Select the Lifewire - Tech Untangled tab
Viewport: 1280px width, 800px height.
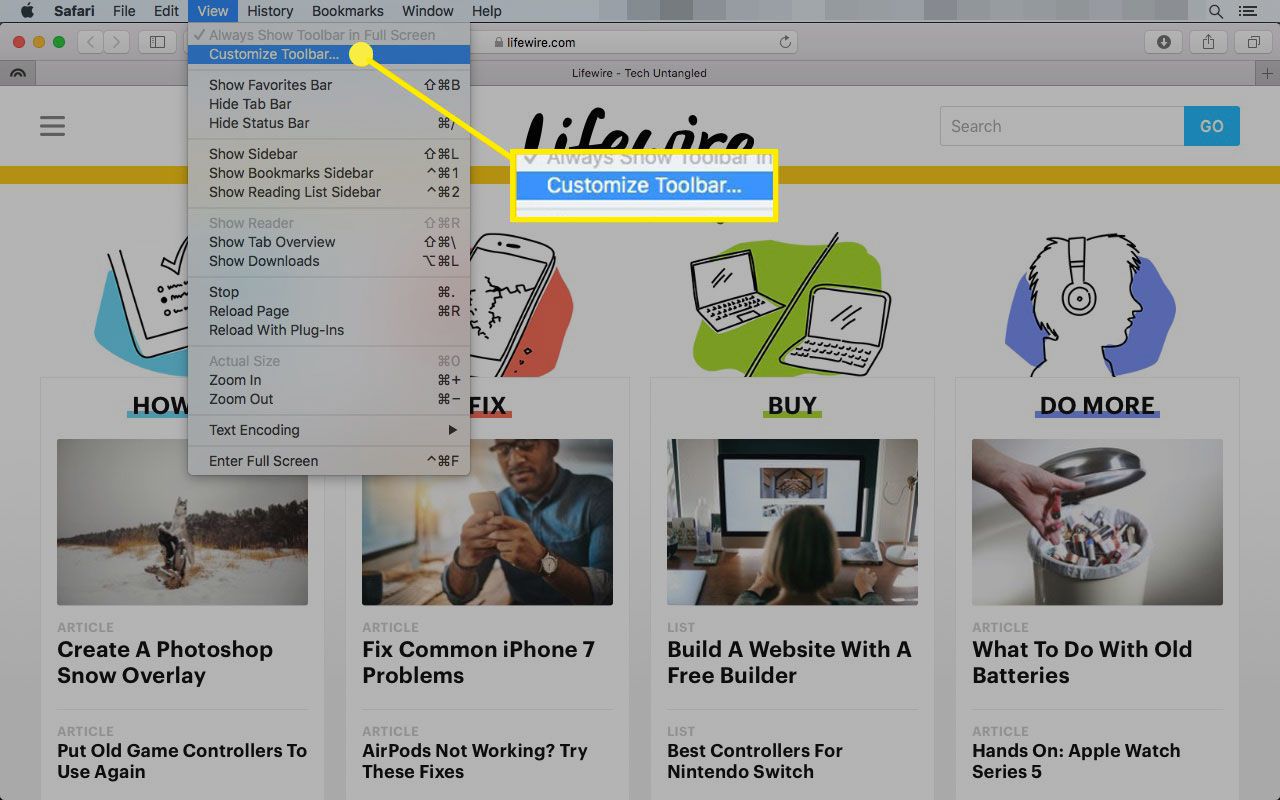coord(640,73)
